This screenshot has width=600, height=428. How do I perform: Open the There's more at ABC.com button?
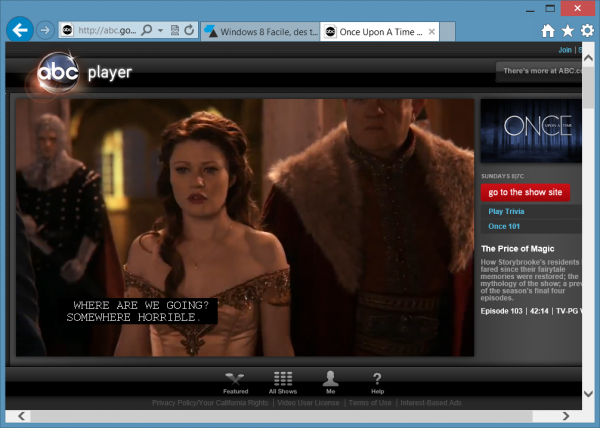tap(539, 71)
